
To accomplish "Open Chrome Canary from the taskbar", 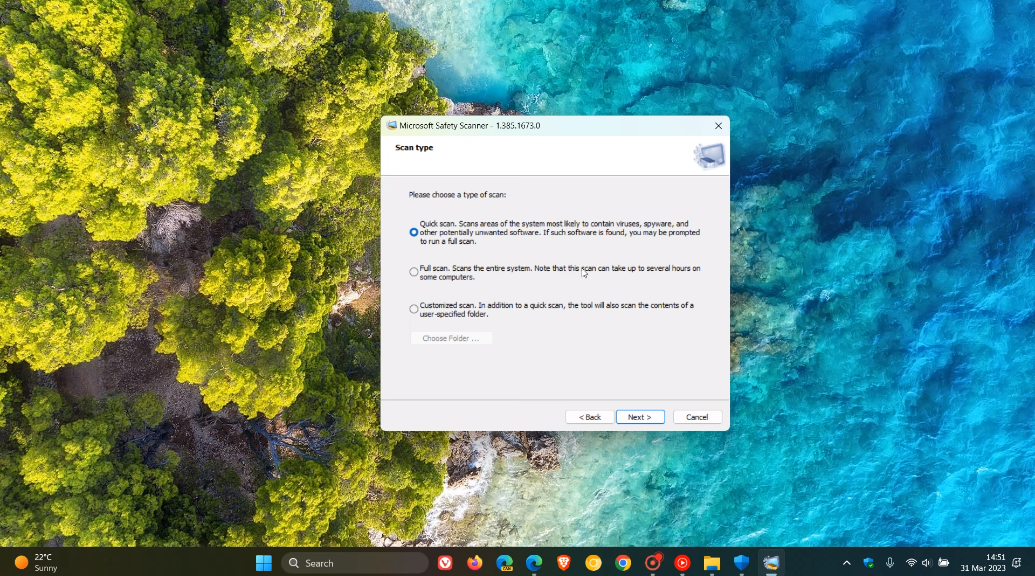I will 593,563.
